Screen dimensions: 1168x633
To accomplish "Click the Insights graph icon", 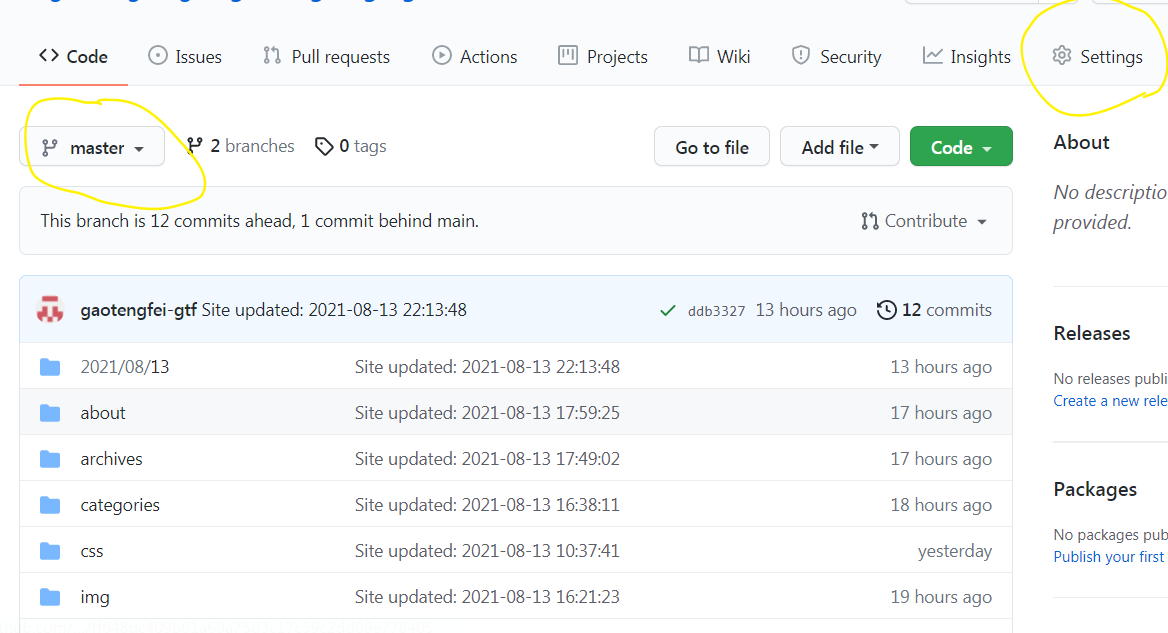I will [x=933, y=56].
